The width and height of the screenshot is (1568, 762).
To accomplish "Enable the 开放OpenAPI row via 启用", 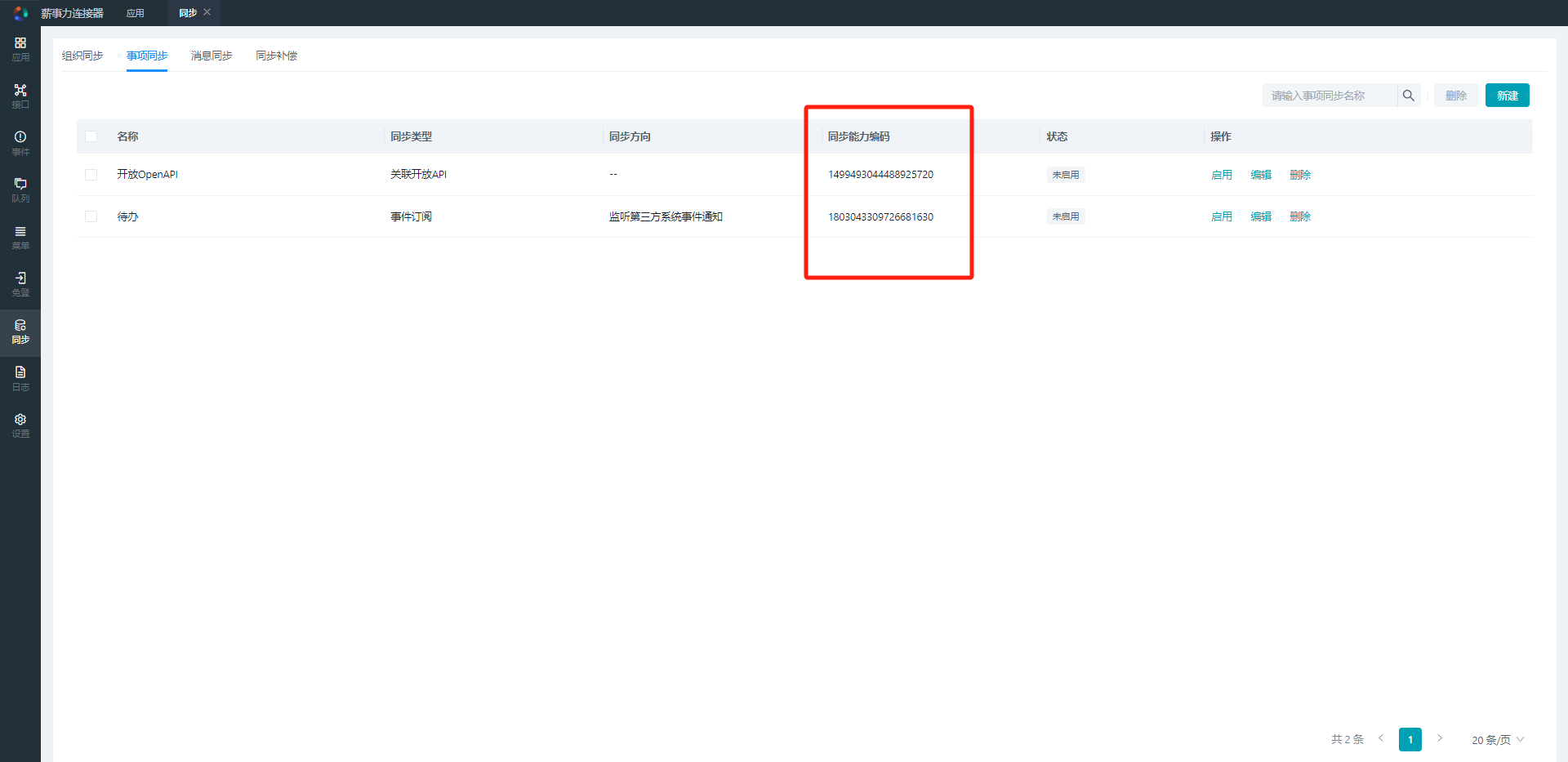I will (x=1222, y=175).
